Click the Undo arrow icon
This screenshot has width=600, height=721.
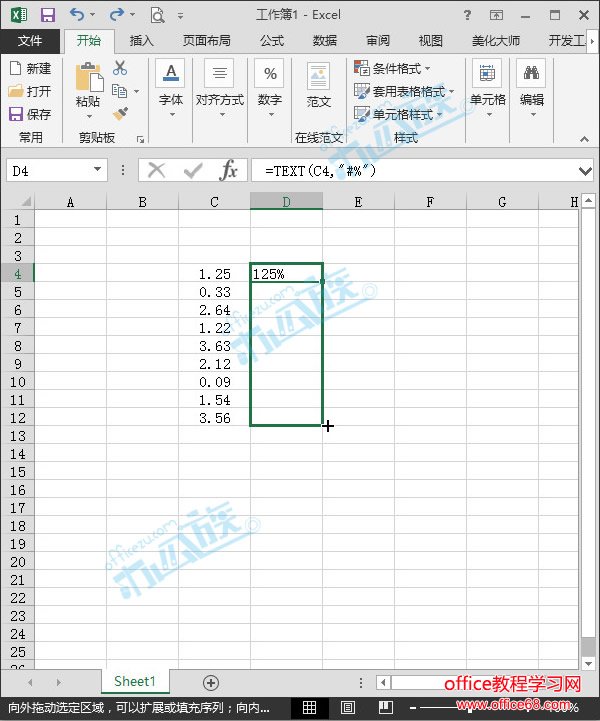coord(77,15)
